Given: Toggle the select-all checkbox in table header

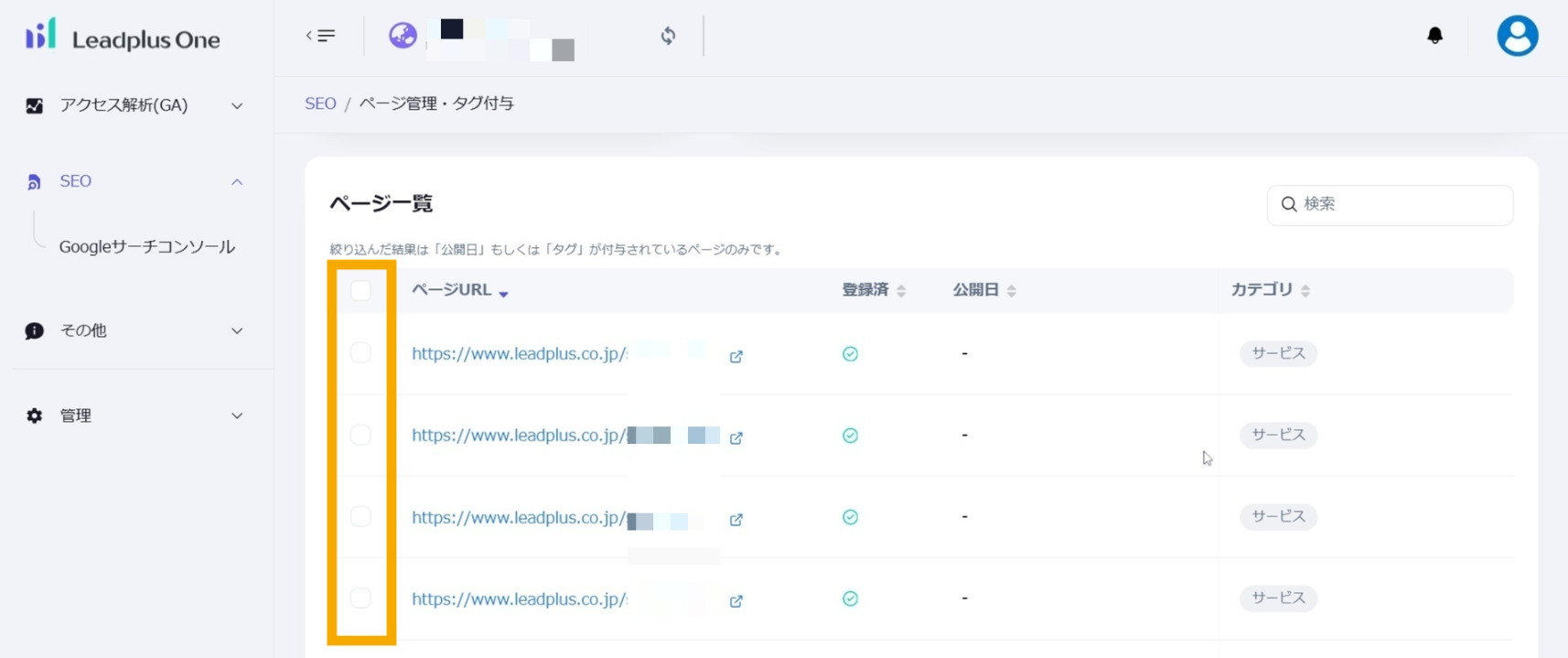Looking at the screenshot, I should tap(360, 291).
